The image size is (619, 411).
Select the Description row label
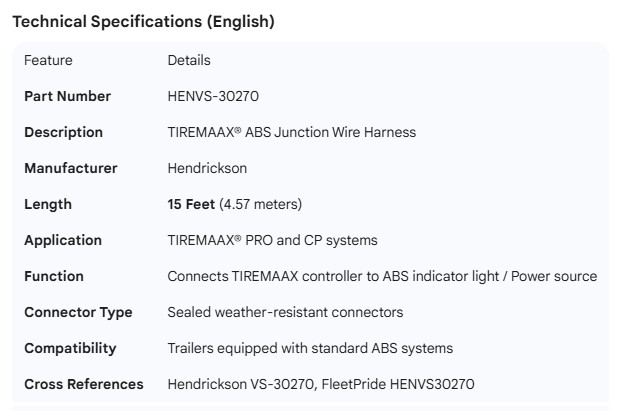(x=63, y=132)
